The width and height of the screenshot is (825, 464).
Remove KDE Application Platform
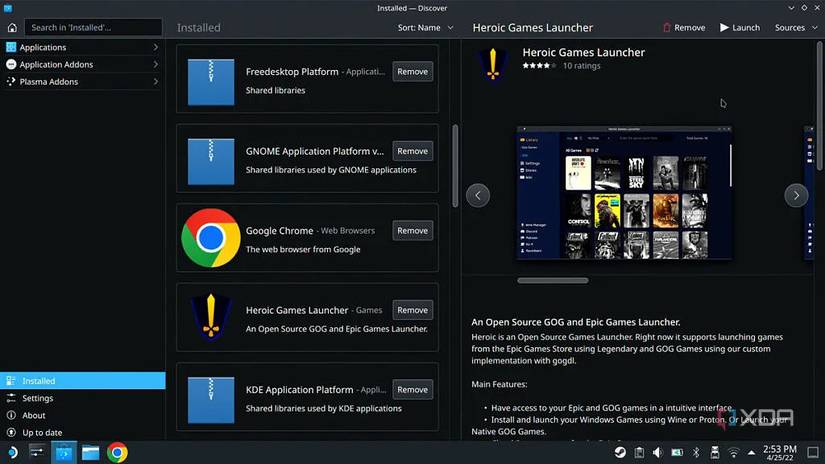412,389
